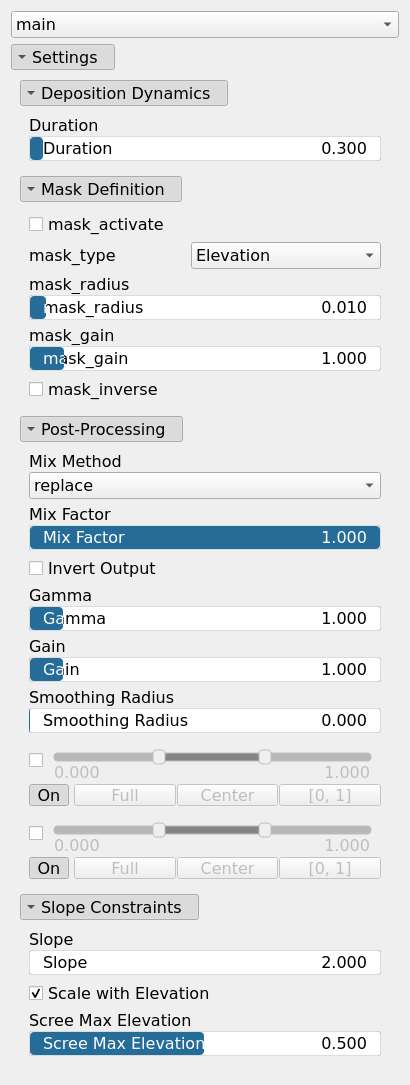This screenshot has width=410, height=1085.
Task: Open the main dropdown at top
Action: click(205, 24)
